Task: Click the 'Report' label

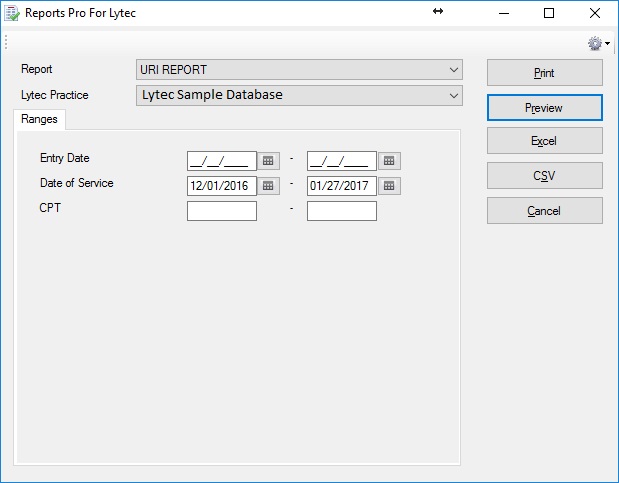Action: tap(37, 69)
